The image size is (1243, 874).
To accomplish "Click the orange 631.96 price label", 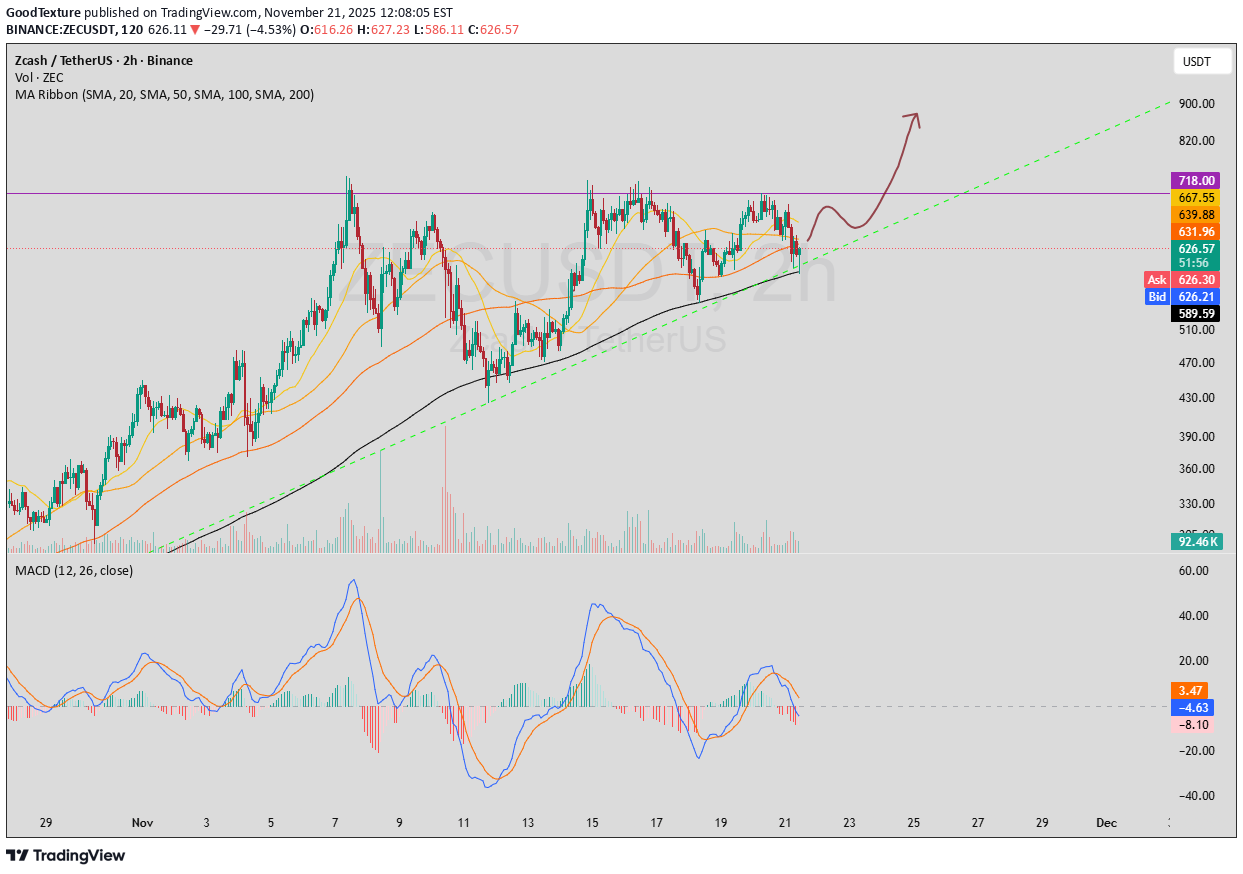I will point(1196,232).
